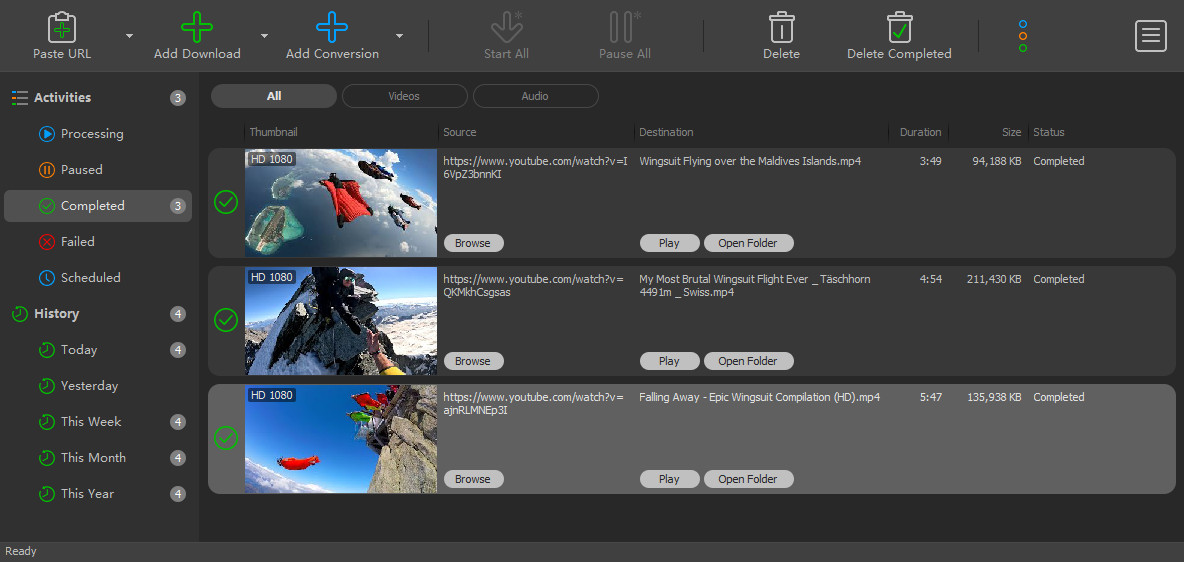
Task: Expand the Add Conversion dropdown arrow
Action: (x=399, y=36)
